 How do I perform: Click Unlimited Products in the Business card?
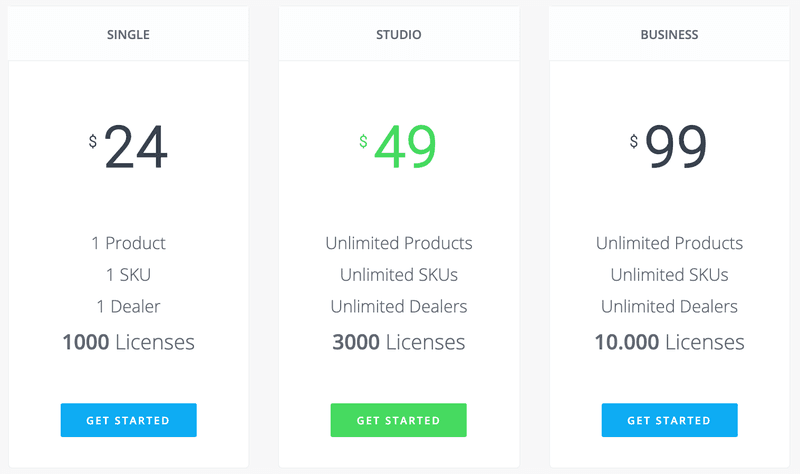tap(669, 243)
